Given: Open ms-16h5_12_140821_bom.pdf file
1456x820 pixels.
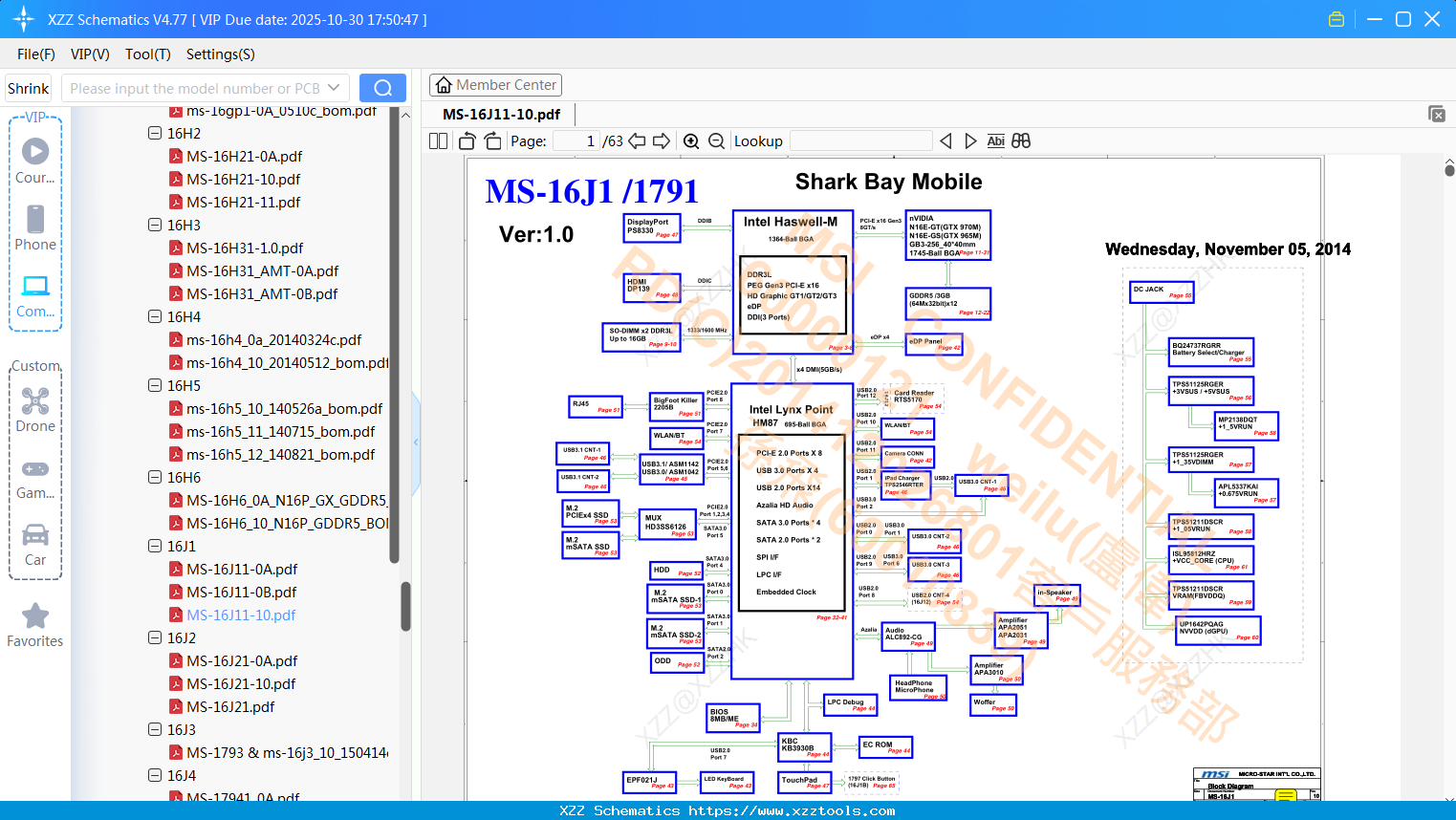Looking at the screenshot, I should tap(281, 454).
